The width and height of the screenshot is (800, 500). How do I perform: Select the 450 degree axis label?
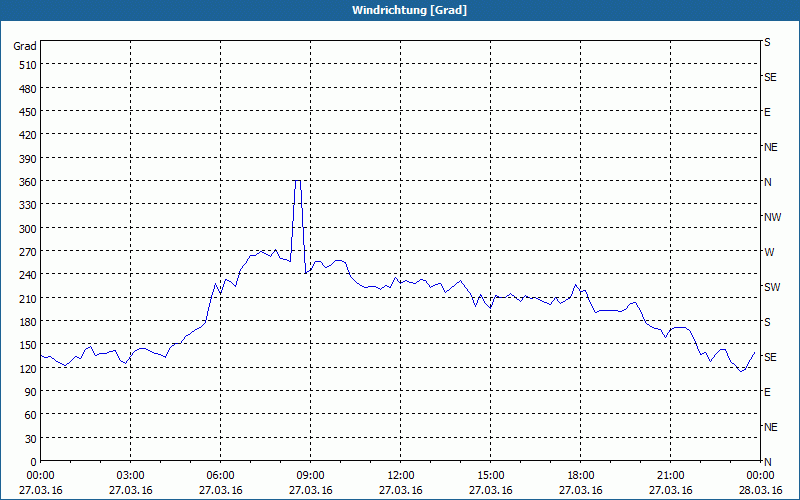29,112
